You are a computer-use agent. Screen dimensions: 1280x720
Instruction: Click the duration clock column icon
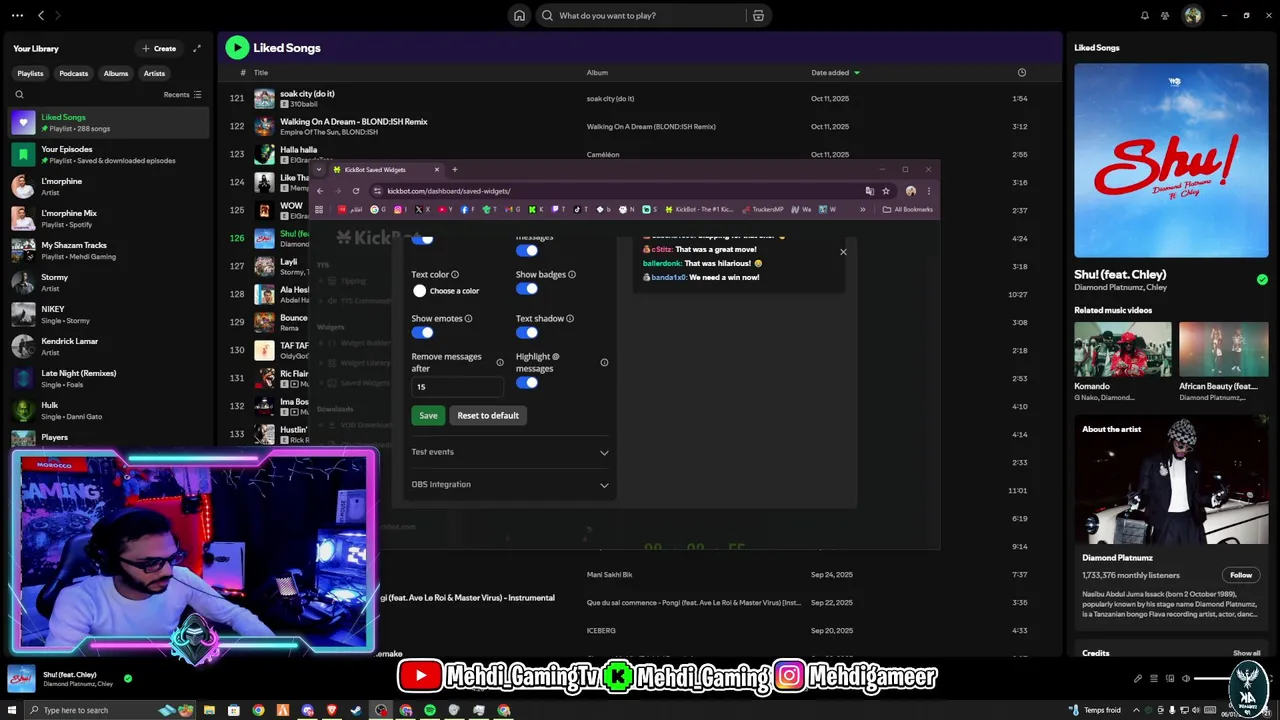coord(1021,72)
